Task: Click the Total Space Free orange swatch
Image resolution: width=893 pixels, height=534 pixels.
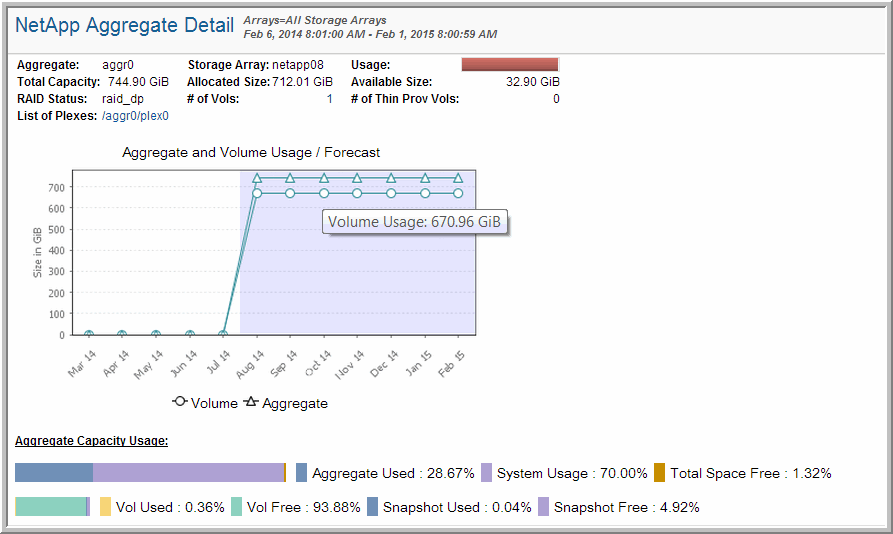Action: pos(659,473)
